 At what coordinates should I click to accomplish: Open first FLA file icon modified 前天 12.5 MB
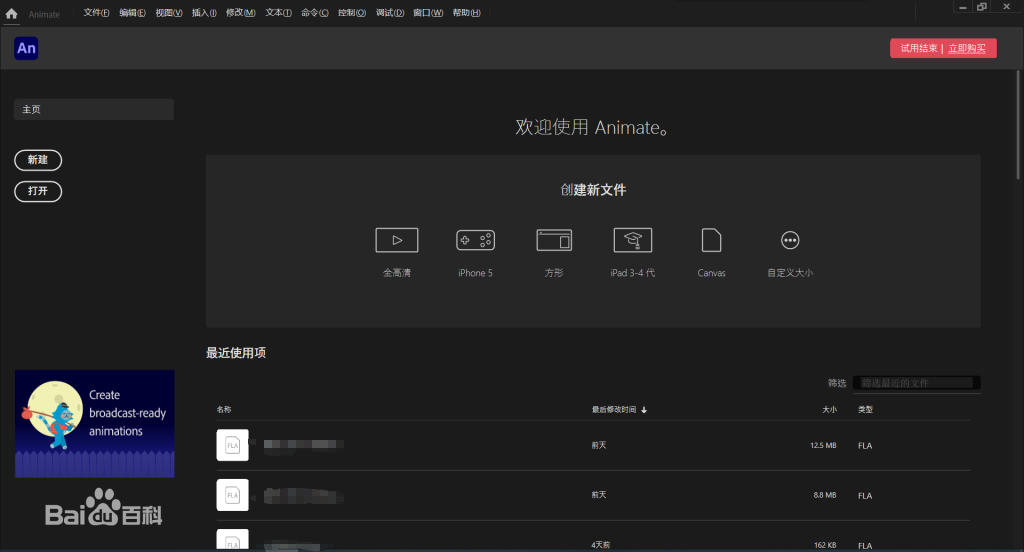(232, 445)
